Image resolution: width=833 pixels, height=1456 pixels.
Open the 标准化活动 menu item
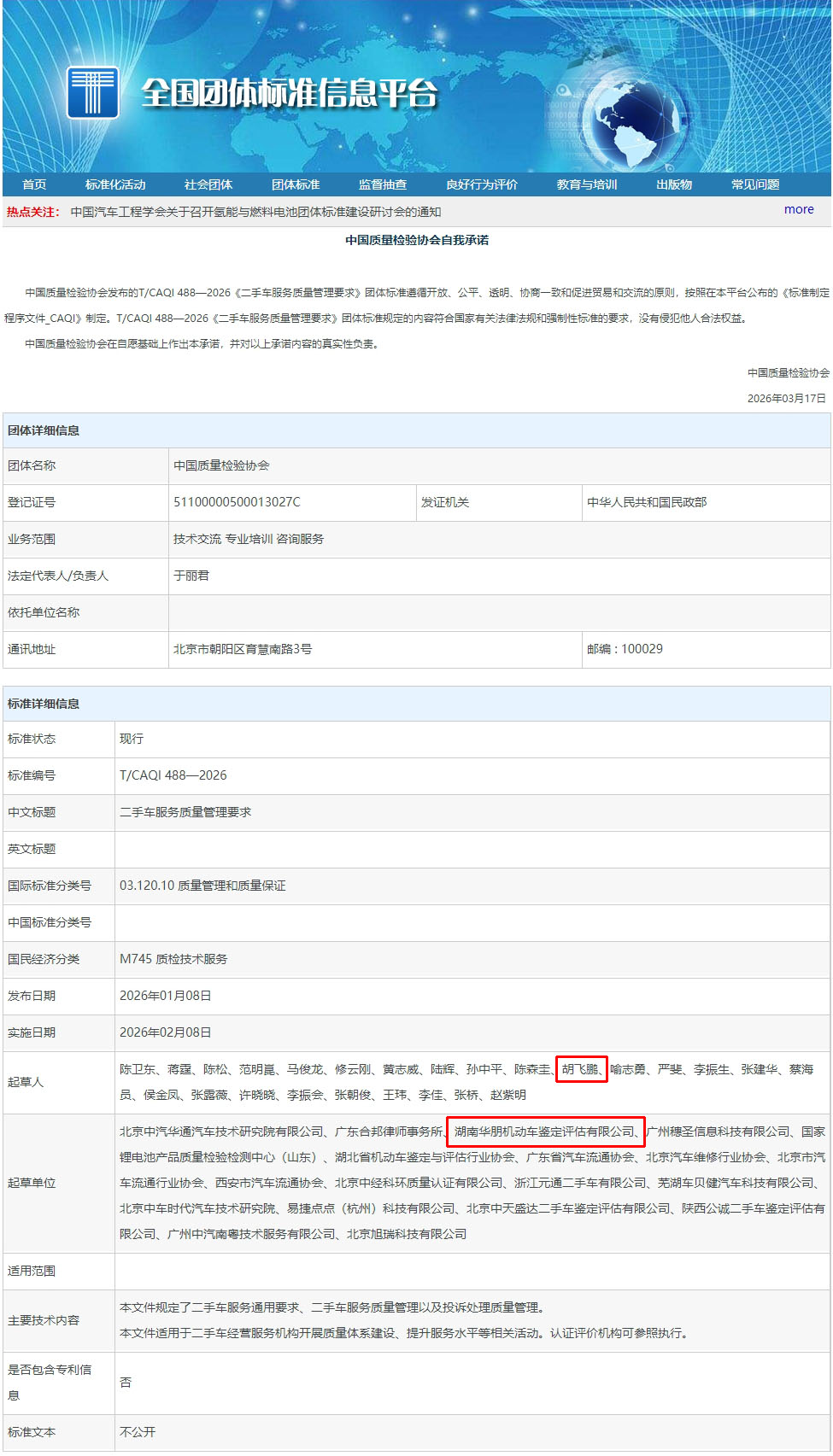point(115,184)
